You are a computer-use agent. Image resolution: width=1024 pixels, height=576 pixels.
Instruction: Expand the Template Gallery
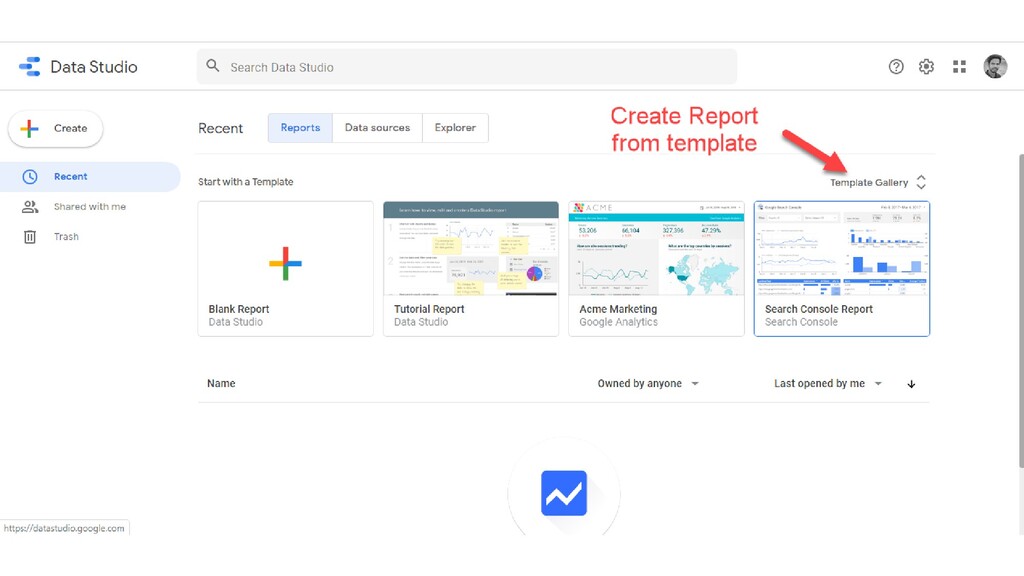[x=878, y=182]
